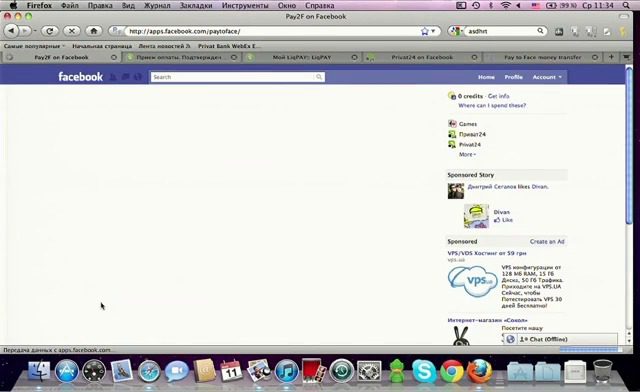Open Finder from the Dock

[39, 371]
